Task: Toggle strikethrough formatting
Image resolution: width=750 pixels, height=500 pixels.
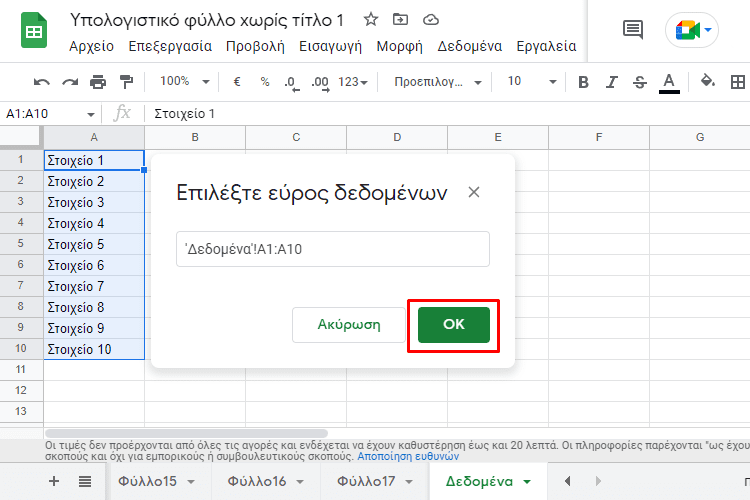Action: pyautogui.click(x=640, y=82)
